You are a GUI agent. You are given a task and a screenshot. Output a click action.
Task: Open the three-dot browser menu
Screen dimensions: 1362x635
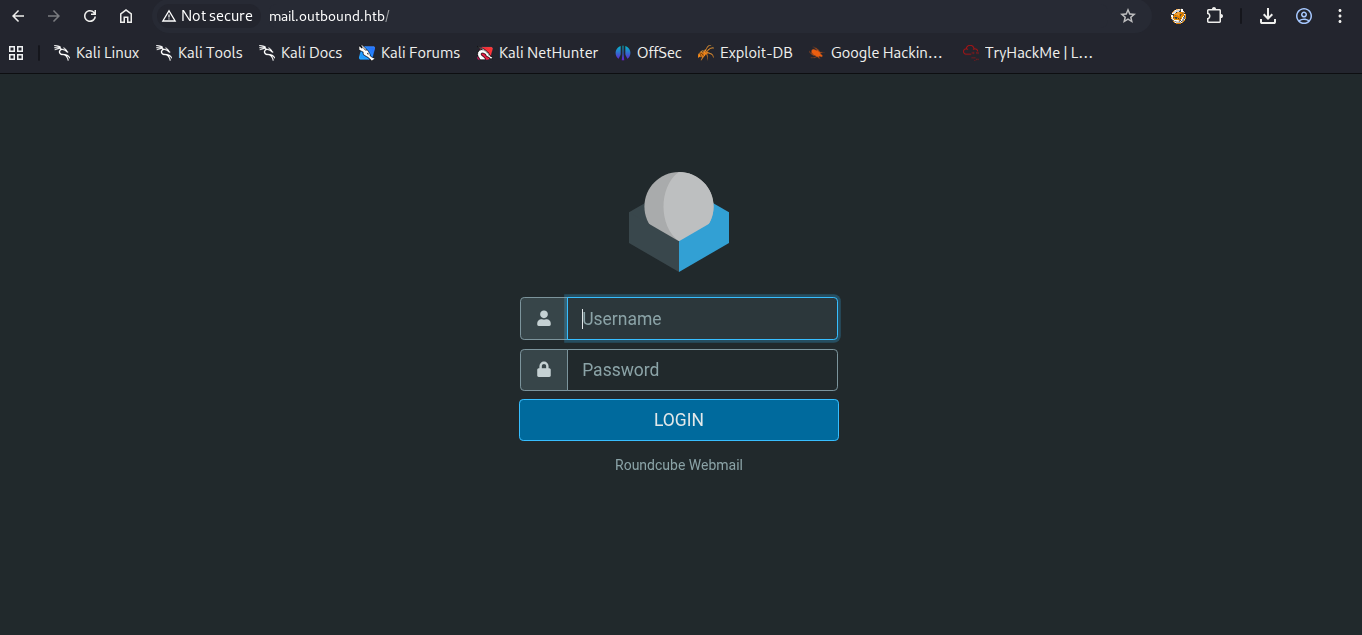coord(1339,16)
